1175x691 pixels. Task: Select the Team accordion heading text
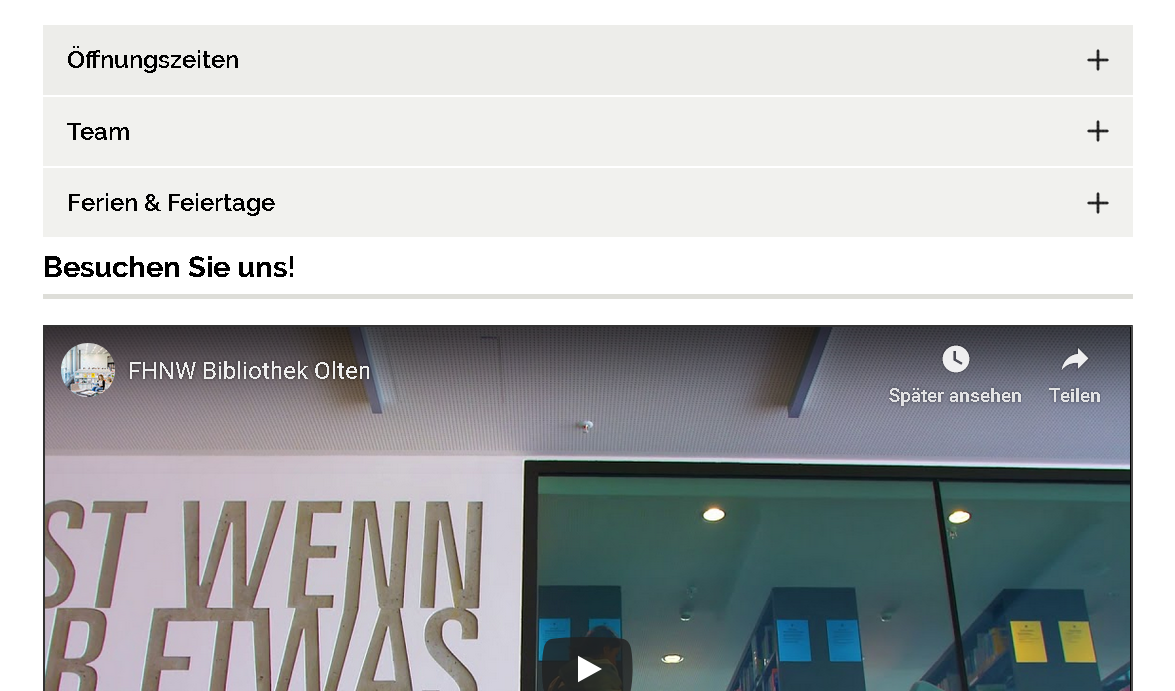(98, 132)
